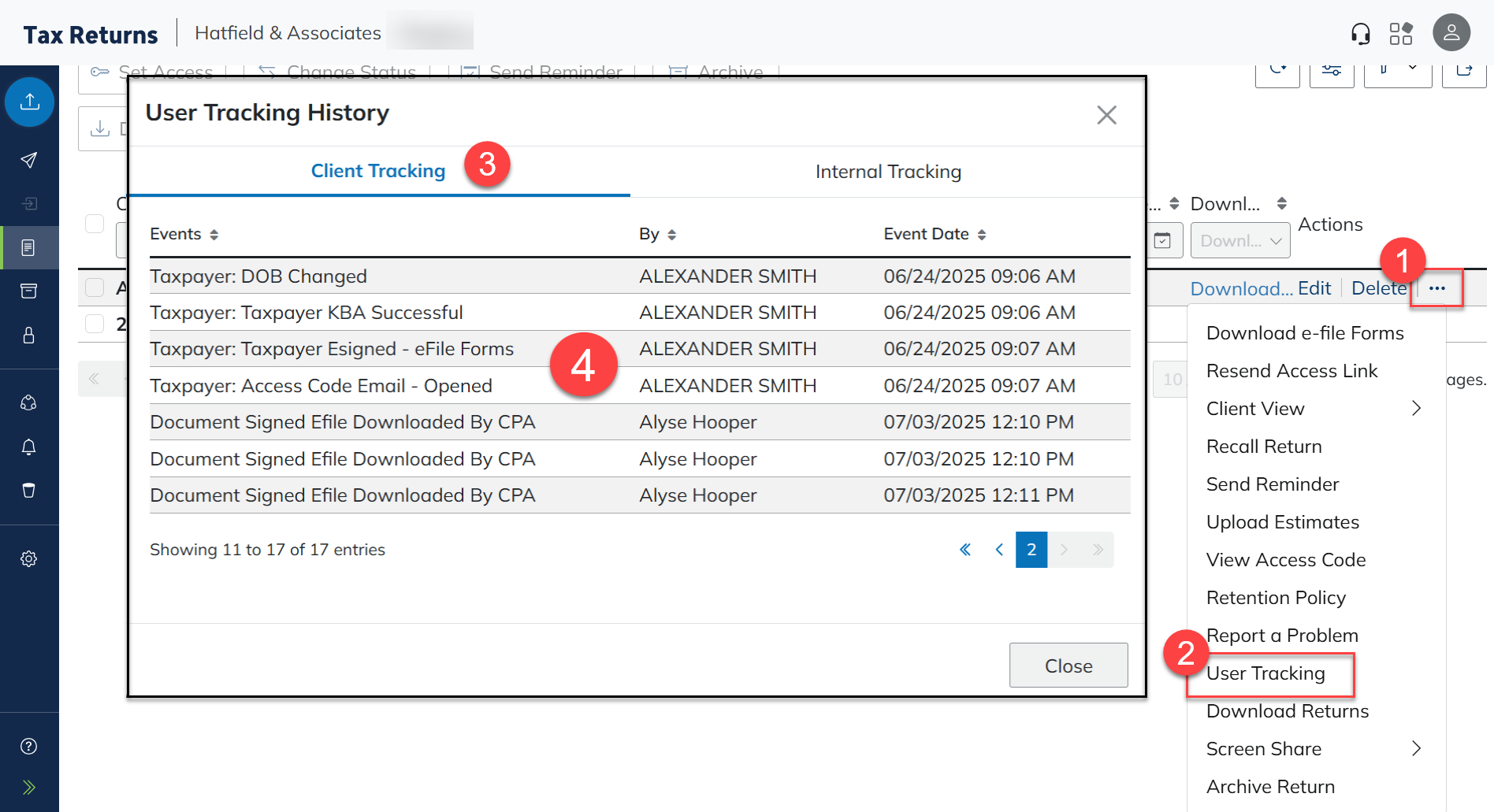Click the help question mark icon
Viewport: 1494px width, 812px height.
tap(29, 747)
